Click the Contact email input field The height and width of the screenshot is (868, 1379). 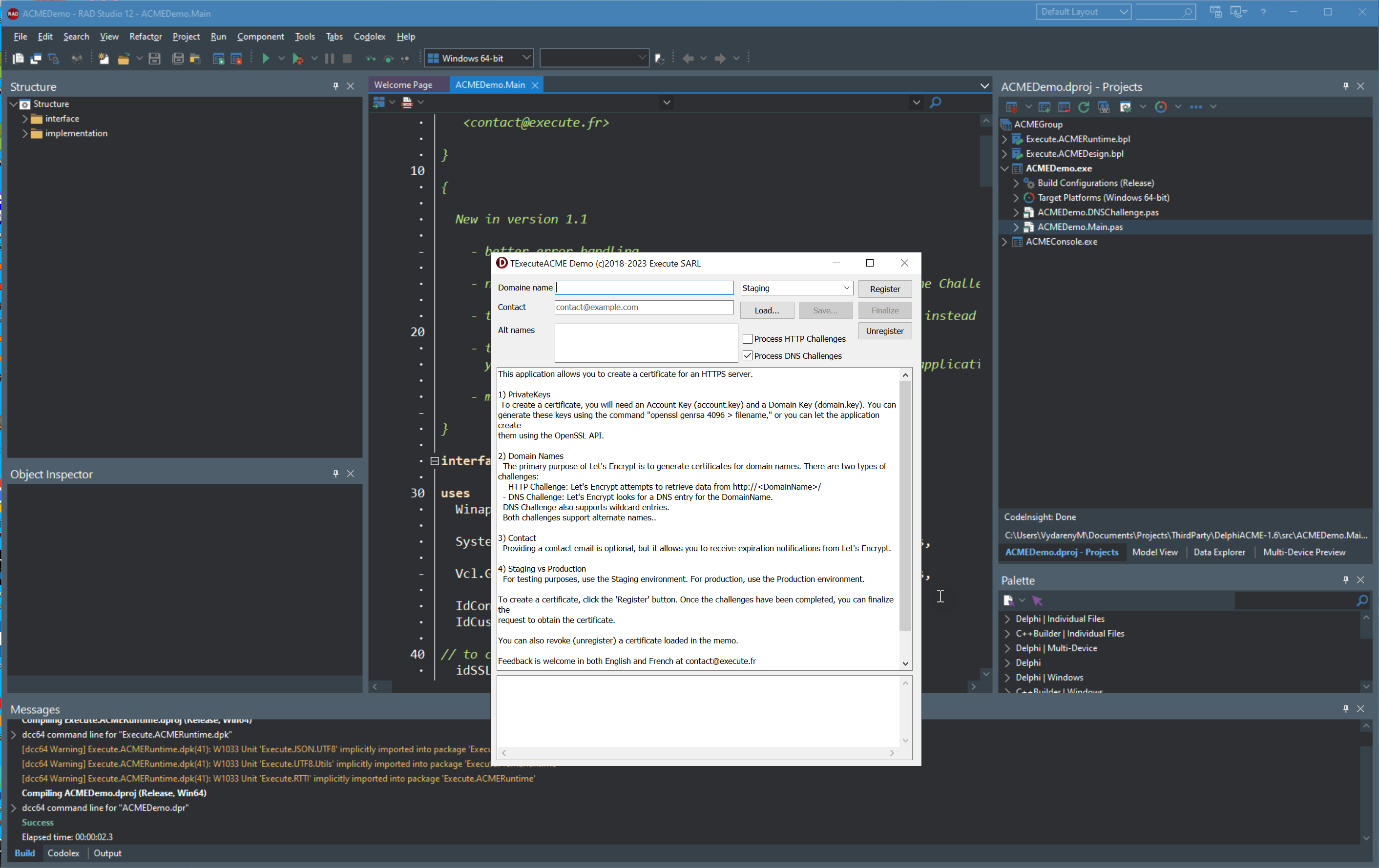pyautogui.click(x=644, y=308)
